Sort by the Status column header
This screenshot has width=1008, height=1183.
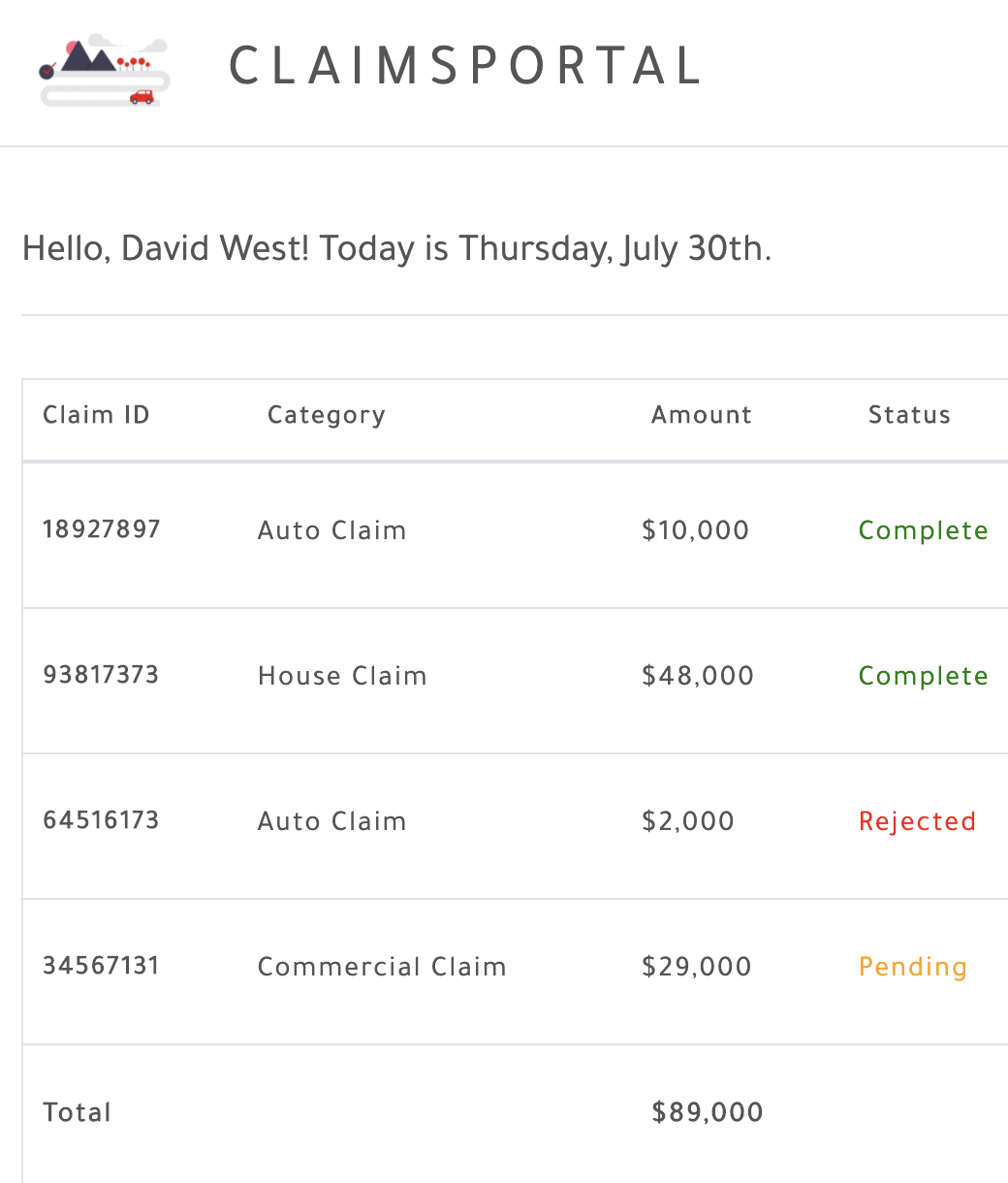(x=909, y=415)
